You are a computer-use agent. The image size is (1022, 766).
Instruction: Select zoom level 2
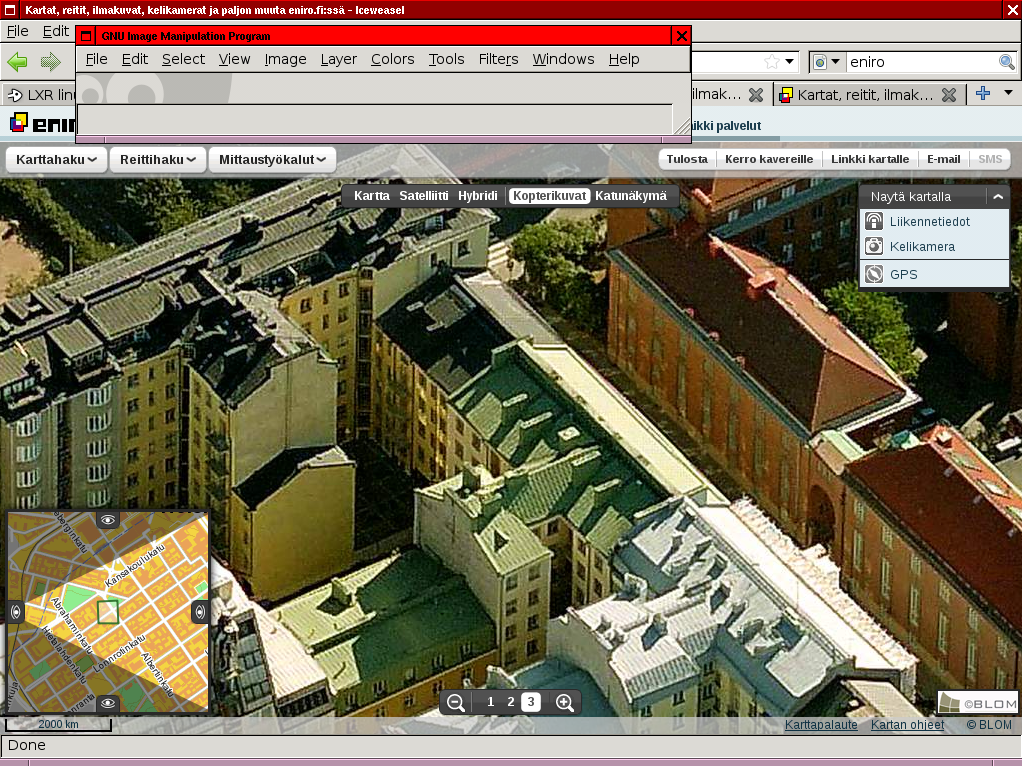511,702
